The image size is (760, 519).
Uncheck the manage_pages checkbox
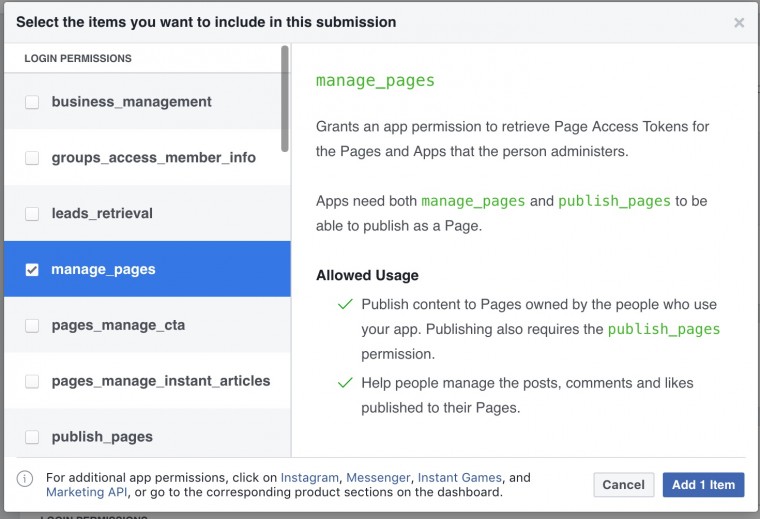pos(32,270)
